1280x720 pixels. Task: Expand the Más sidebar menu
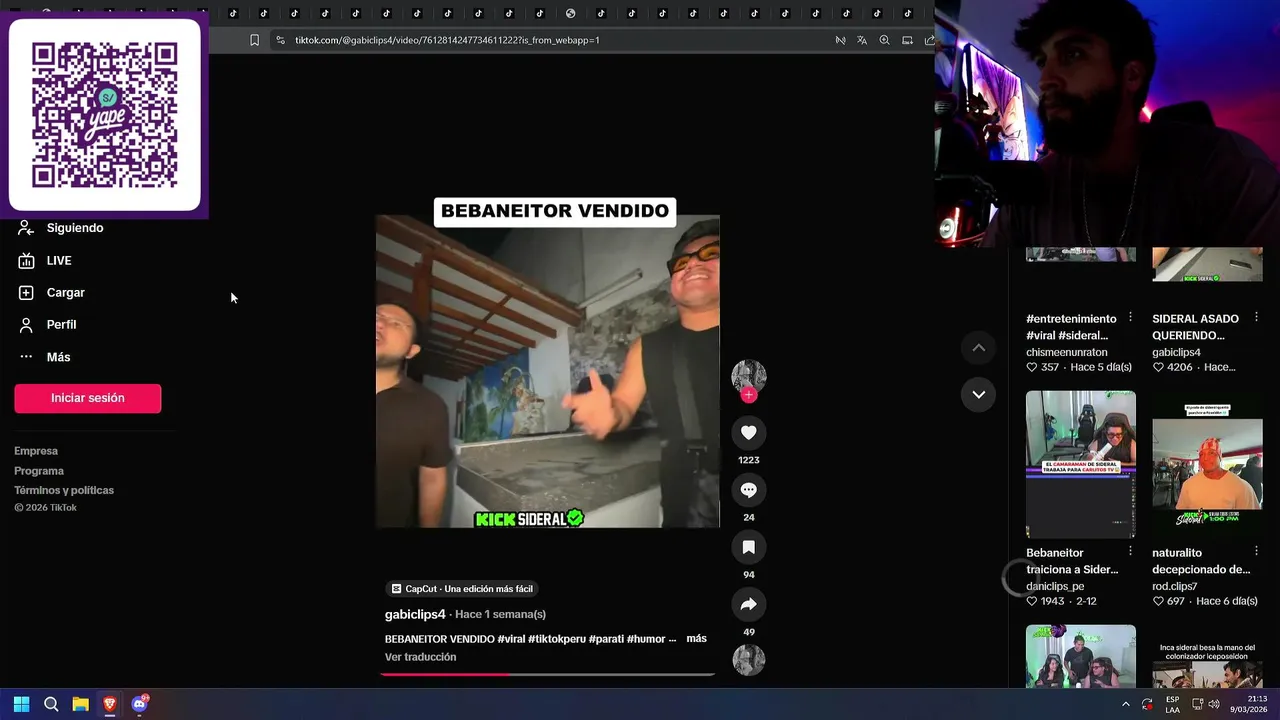click(45, 357)
